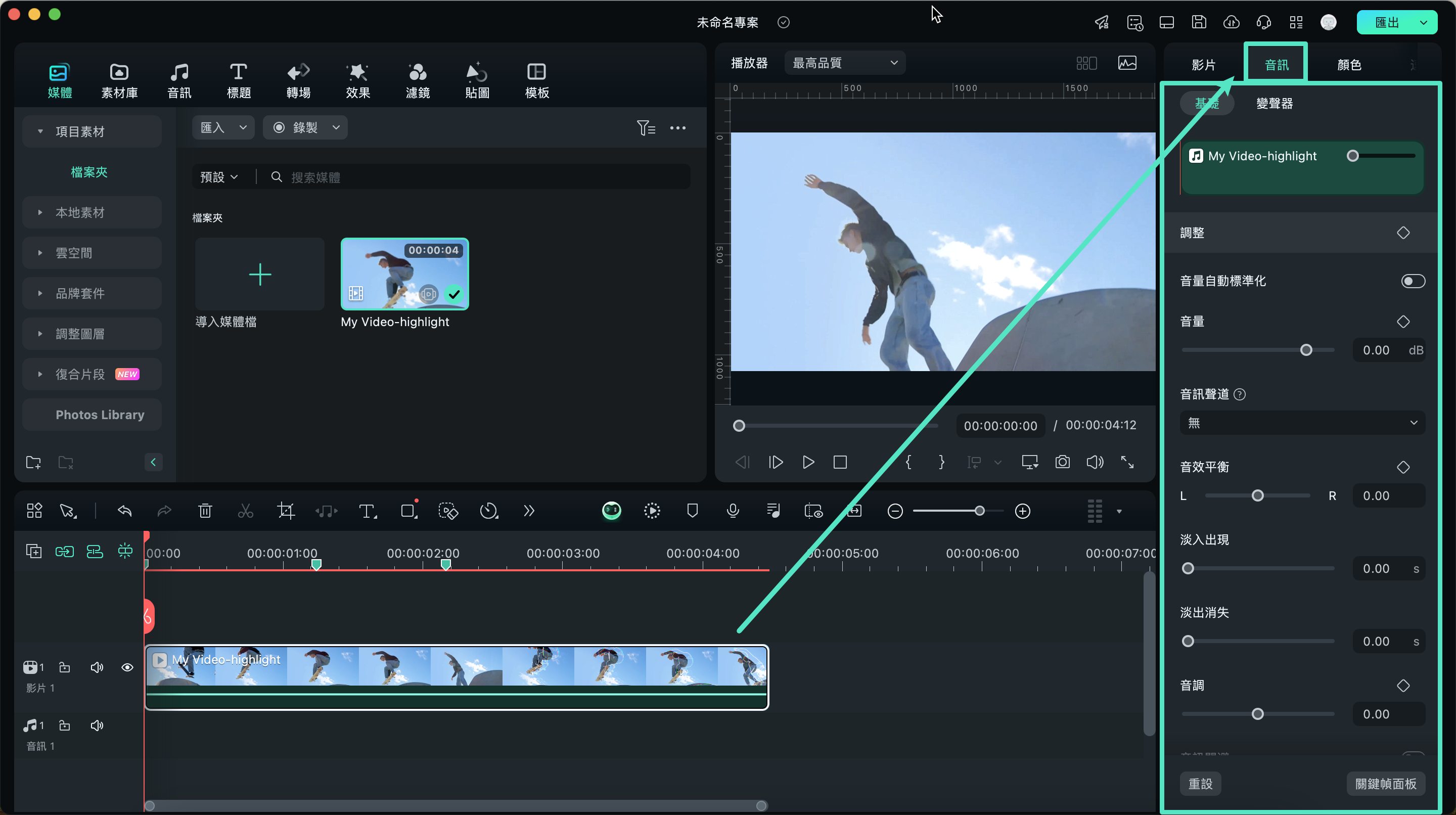Click the cloud upload icon in title bar

click(1231, 22)
